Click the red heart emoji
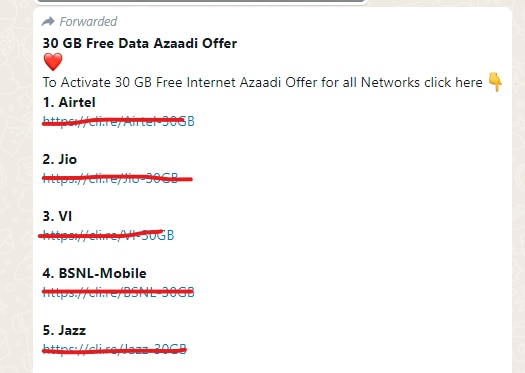Screen dimensions: 525x373 (x=53, y=62)
